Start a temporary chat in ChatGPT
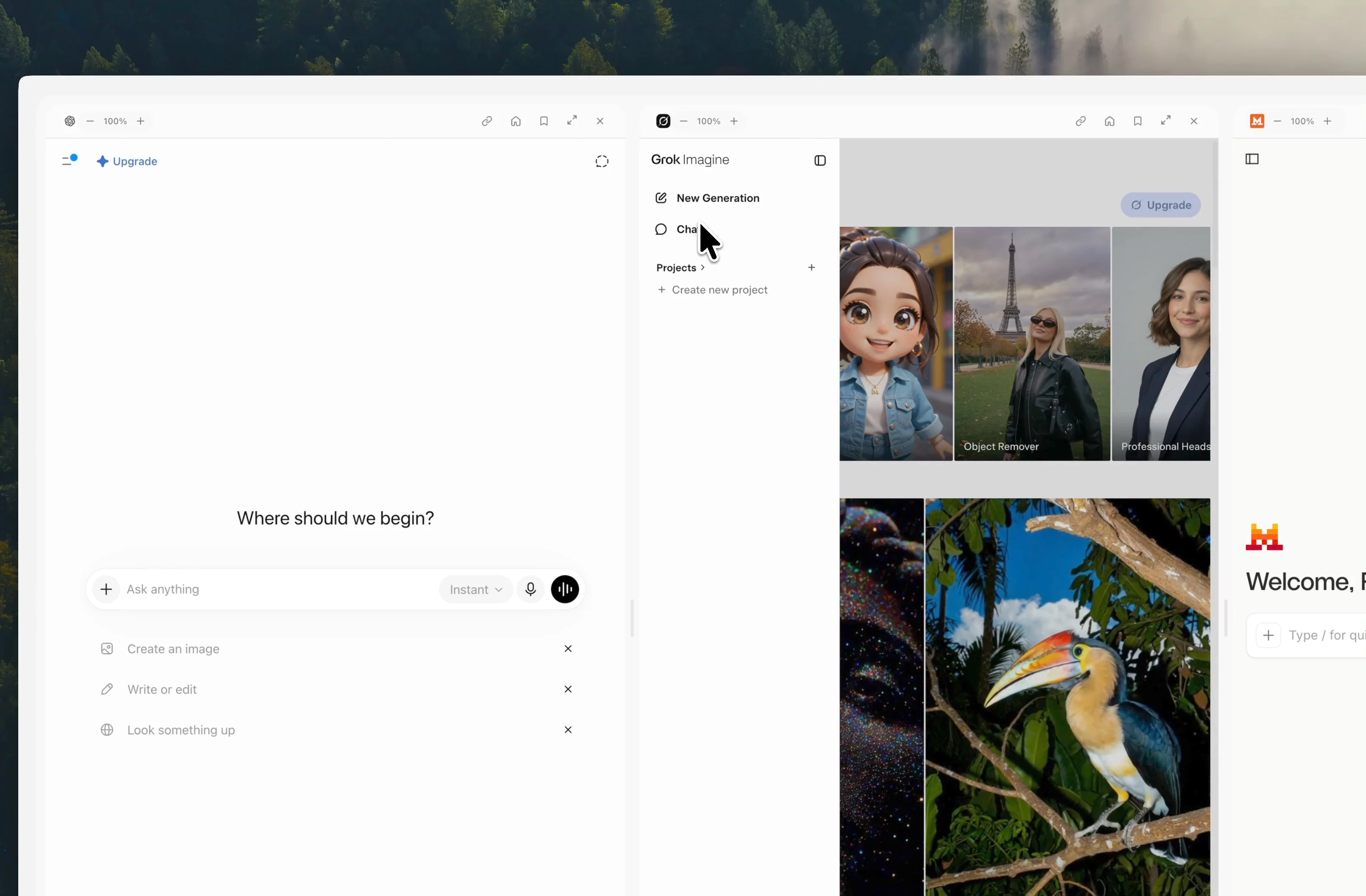 602,161
